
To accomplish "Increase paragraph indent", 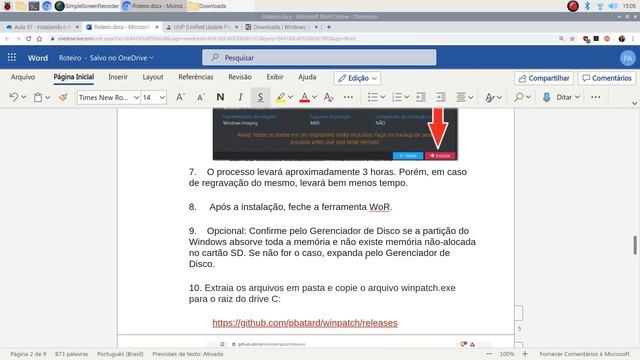I will [440, 97].
